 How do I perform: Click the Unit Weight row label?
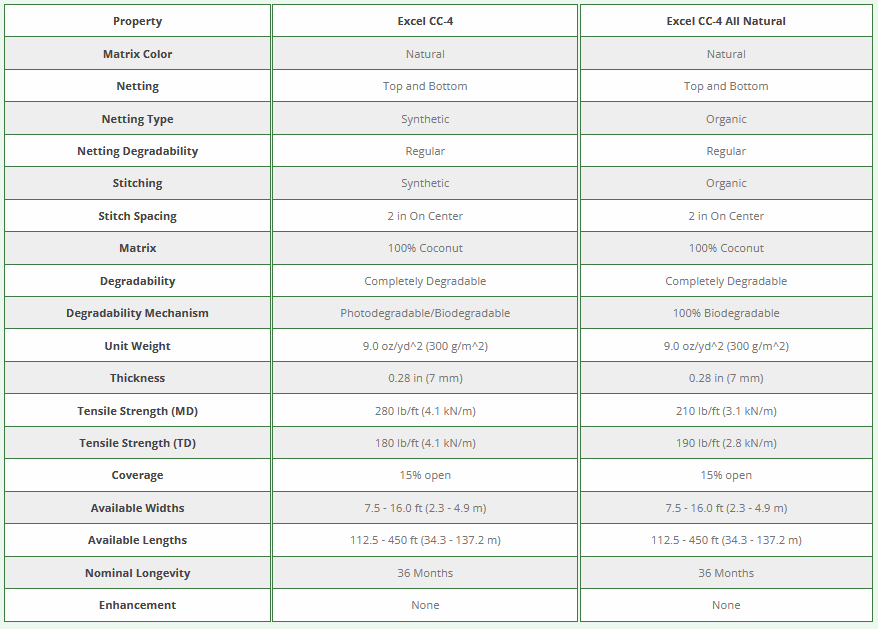(x=137, y=346)
